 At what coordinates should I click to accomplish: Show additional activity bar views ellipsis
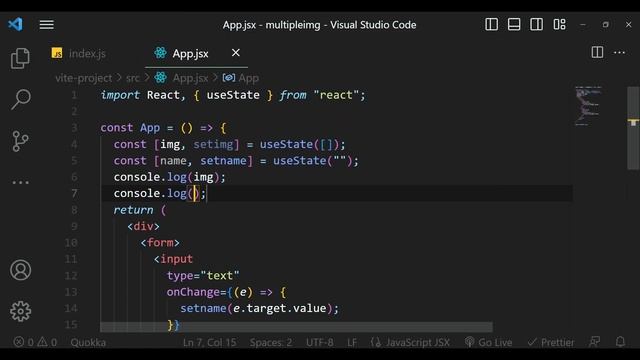(20, 182)
